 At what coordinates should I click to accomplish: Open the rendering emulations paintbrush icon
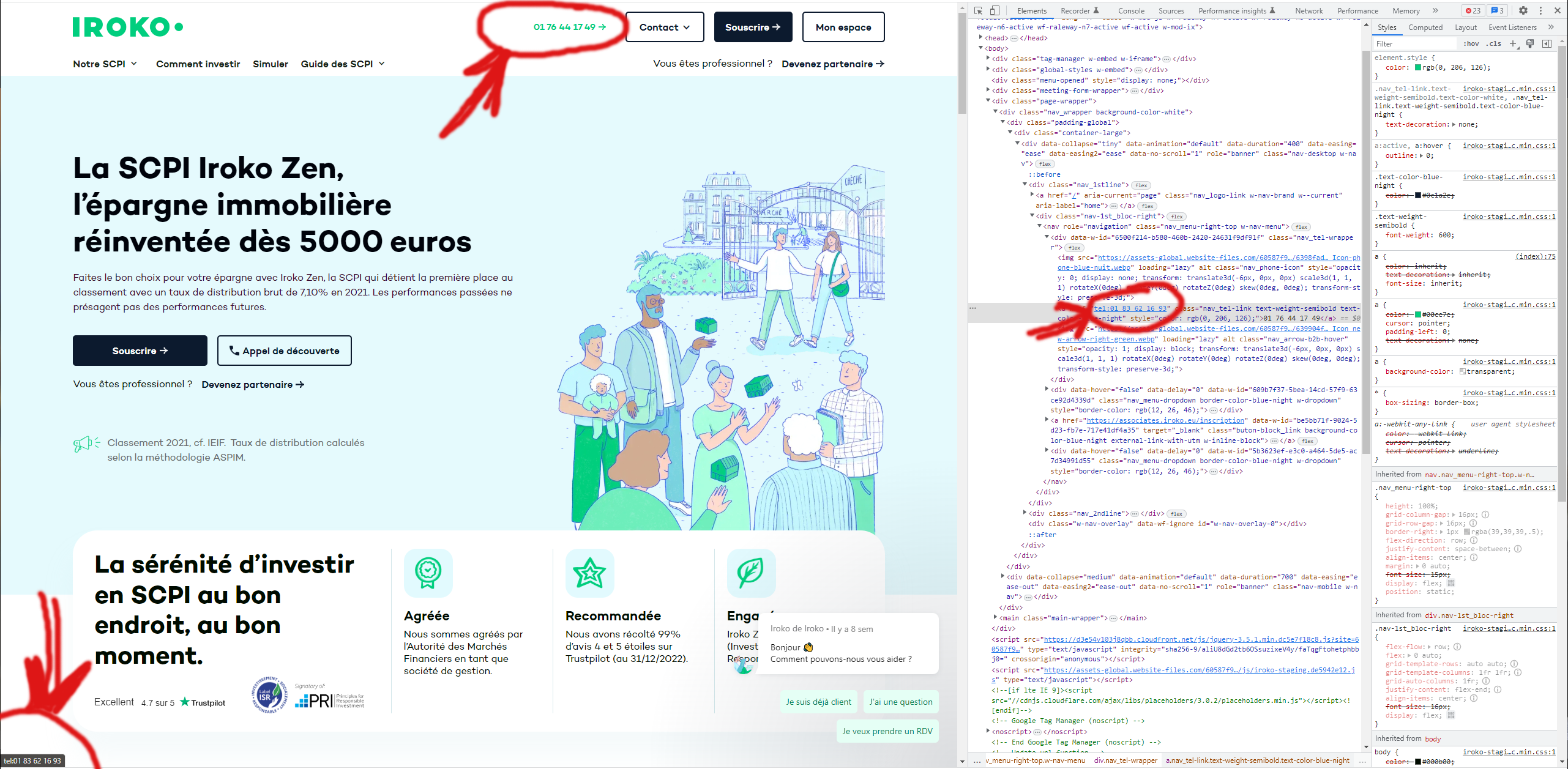coord(1529,43)
